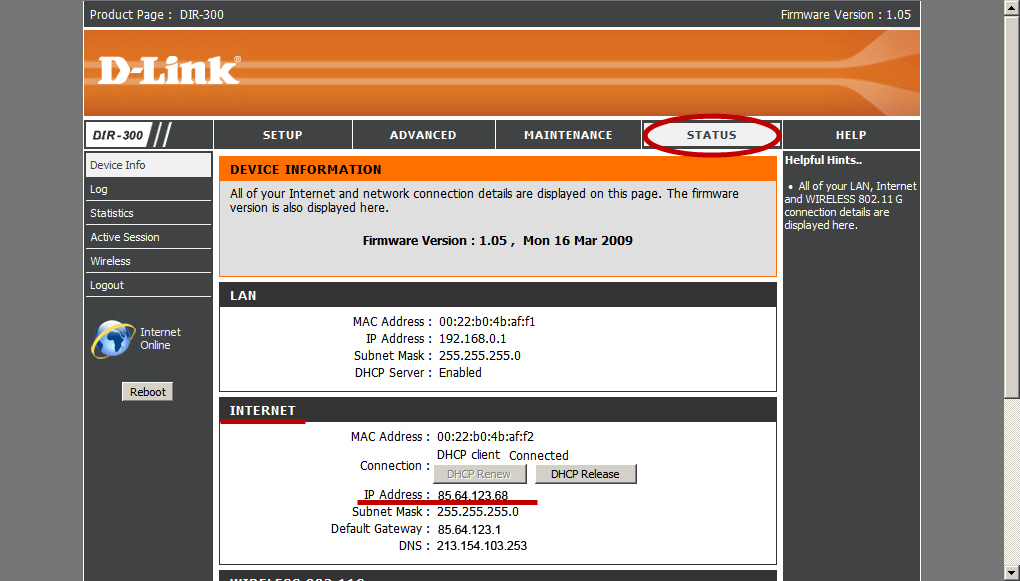This screenshot has width=1020, height=581.
Task: Go to the MAINTENANCE tab
Action: pyautogui.click(x=568, y=135)
